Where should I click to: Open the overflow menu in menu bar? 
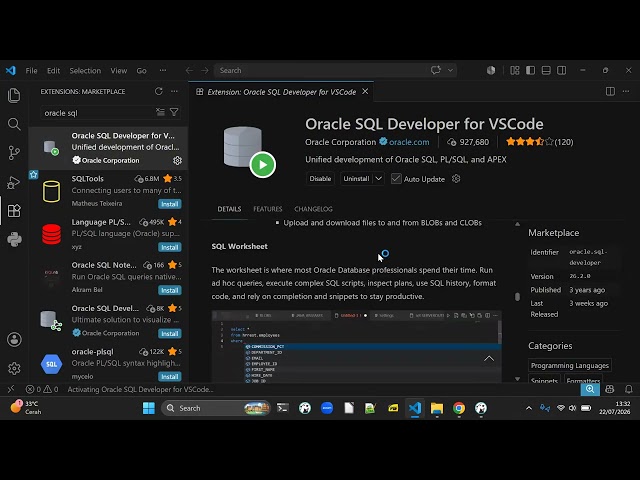click(163, 71)
